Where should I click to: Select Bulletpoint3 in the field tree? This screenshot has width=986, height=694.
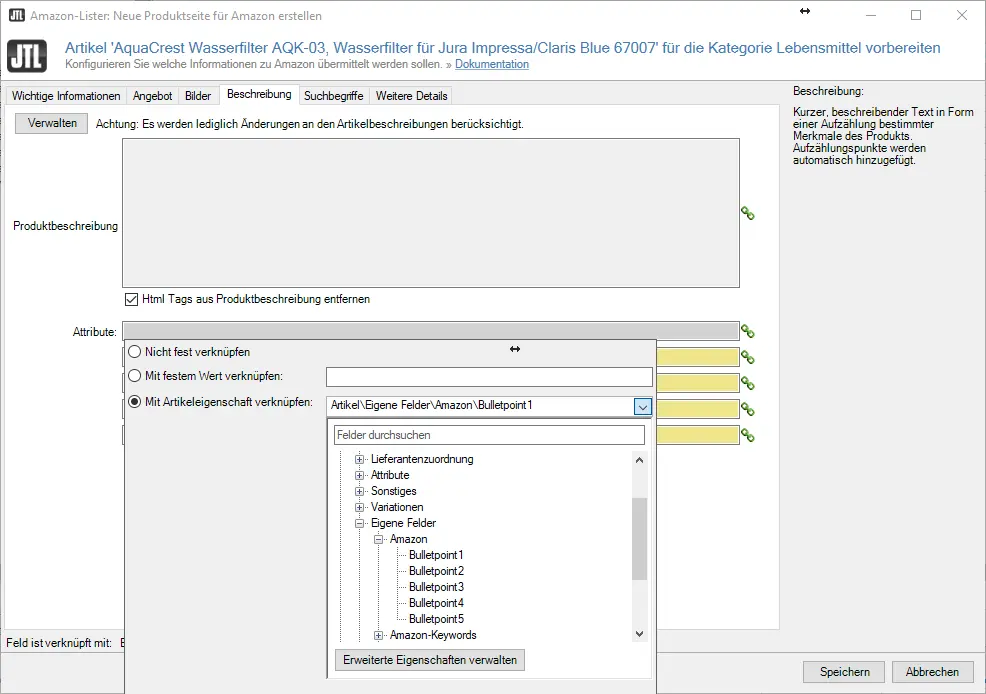pos(436,587)
